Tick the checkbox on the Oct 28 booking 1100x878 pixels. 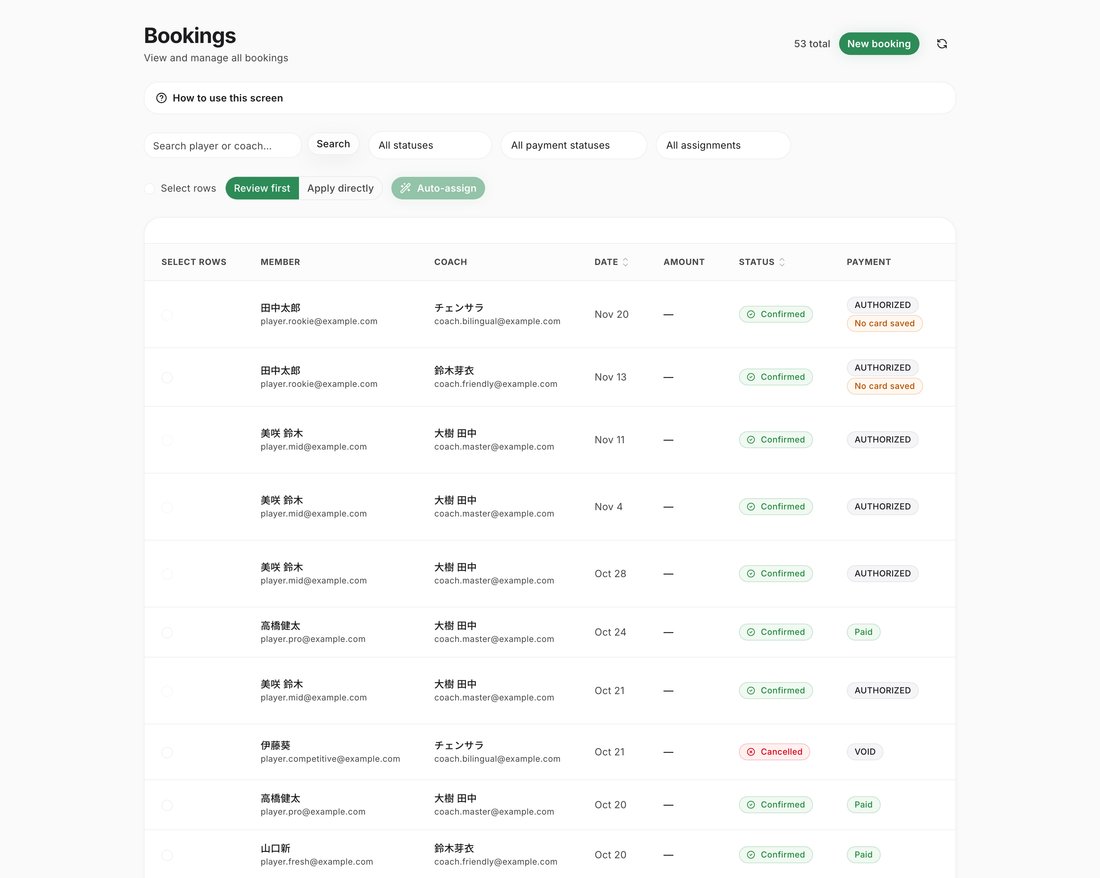tap(167, 574)
